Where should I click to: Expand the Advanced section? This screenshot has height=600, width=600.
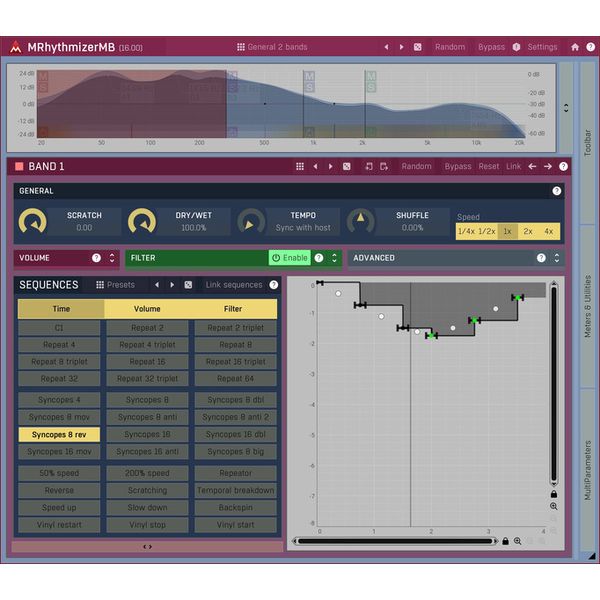click(x=556, y=258)
